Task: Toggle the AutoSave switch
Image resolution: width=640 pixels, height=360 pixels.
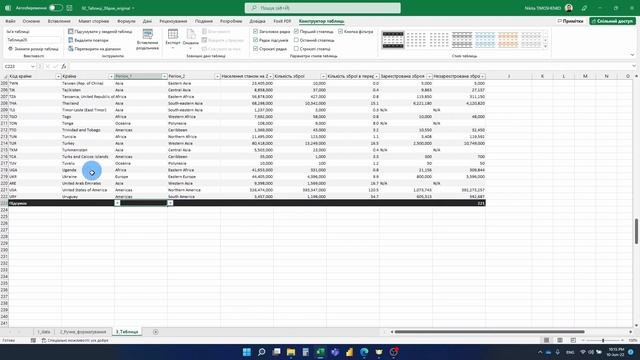Action: tap(56, 8)
